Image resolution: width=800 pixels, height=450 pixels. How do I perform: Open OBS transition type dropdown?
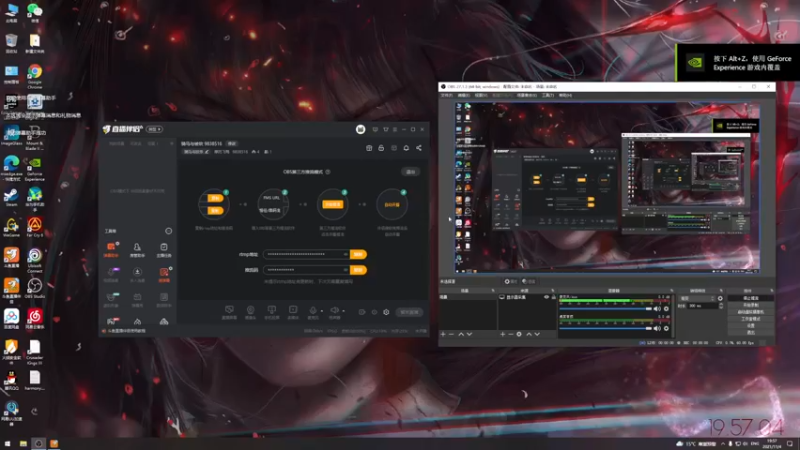(697, 298)
